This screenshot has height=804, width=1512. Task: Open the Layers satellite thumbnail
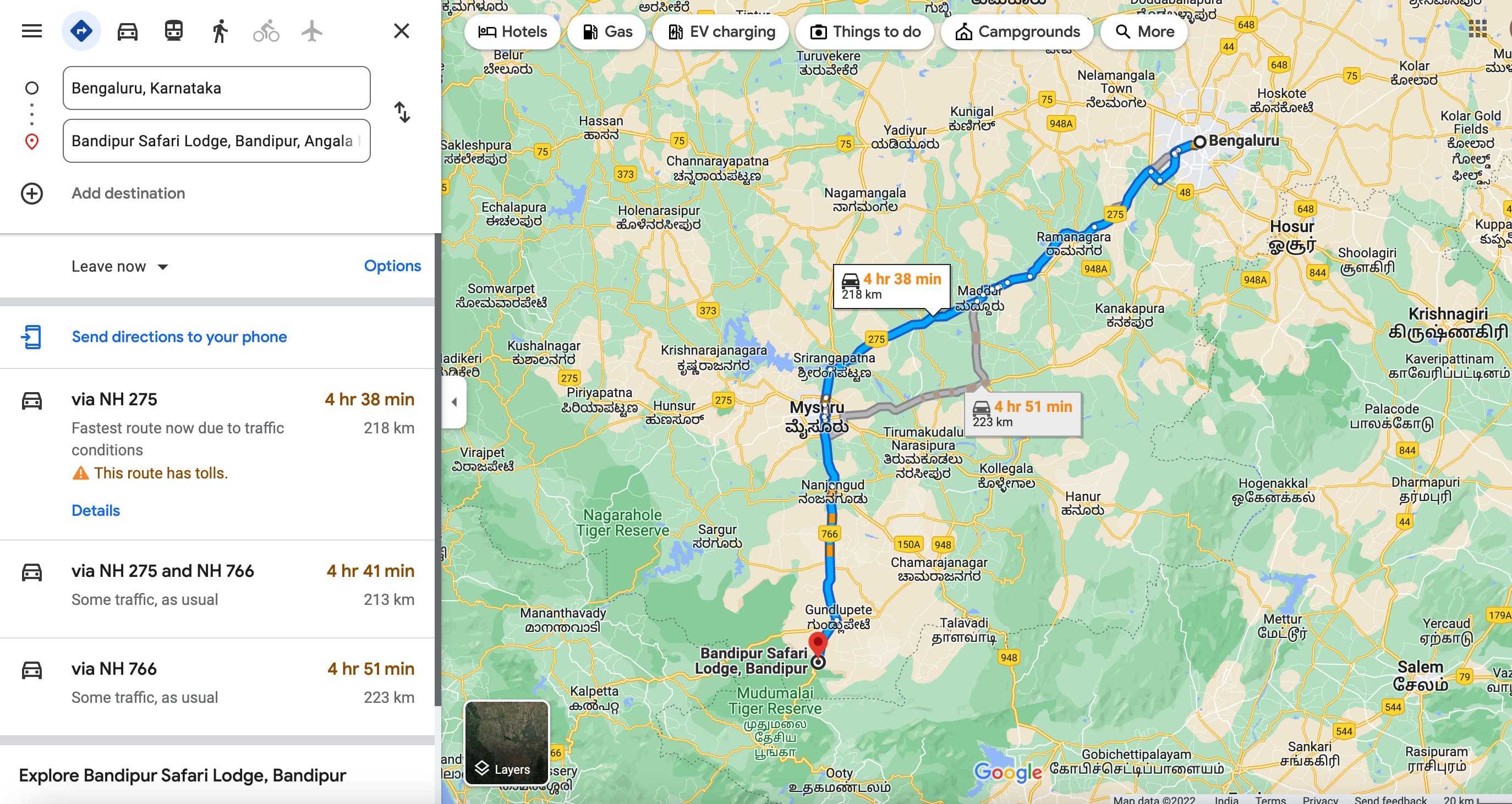click(x=507, y=742)
